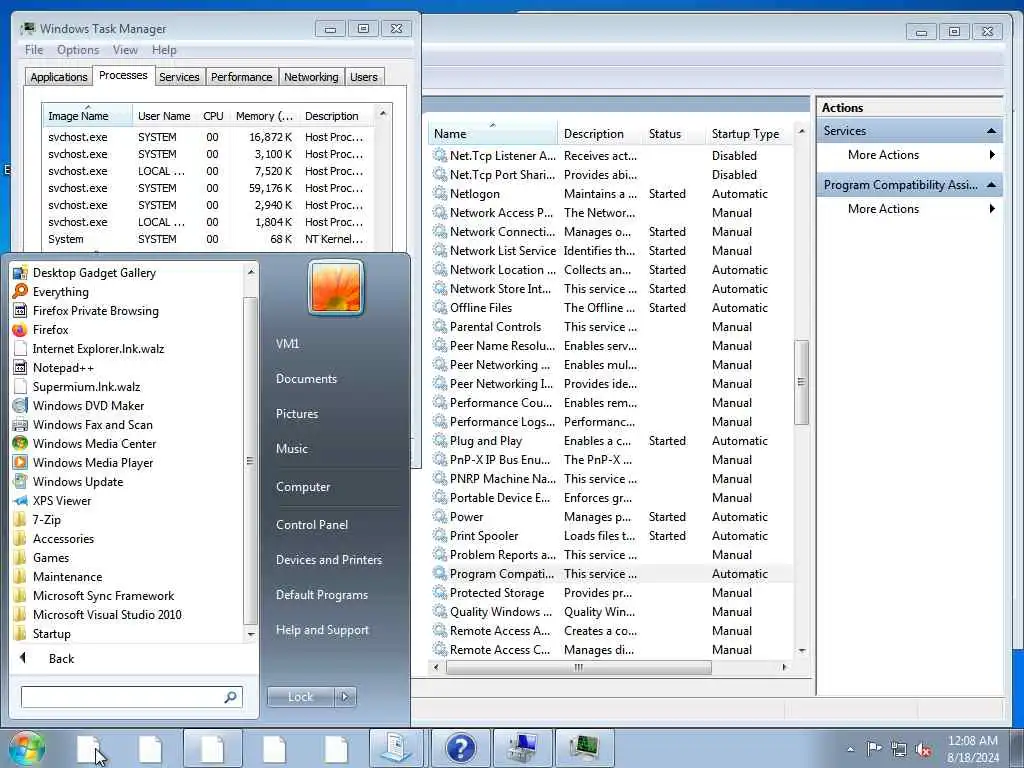Click the search magnifier in Start menu
This screenshot has width=1024, height=768.
point(230,697)
